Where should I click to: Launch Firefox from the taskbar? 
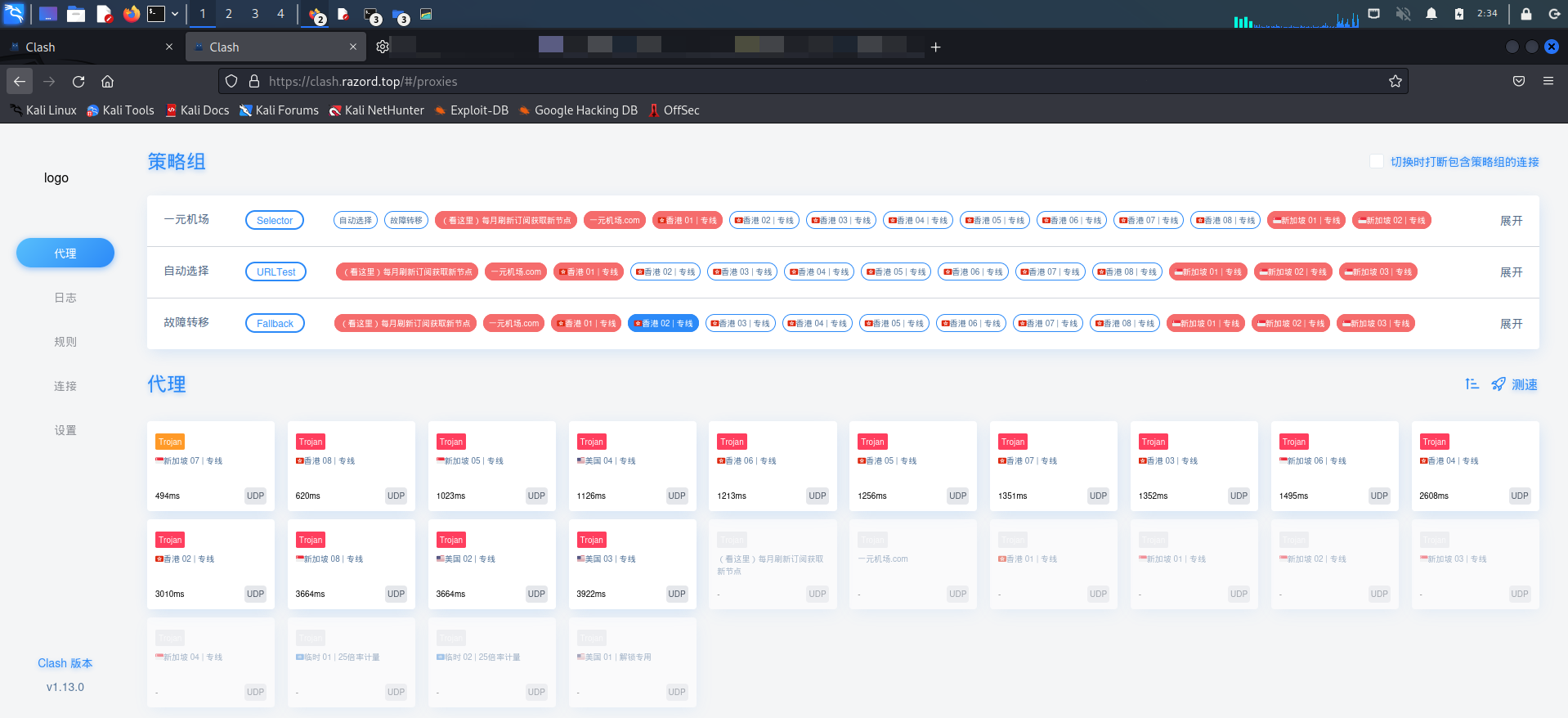pos(131,14)
